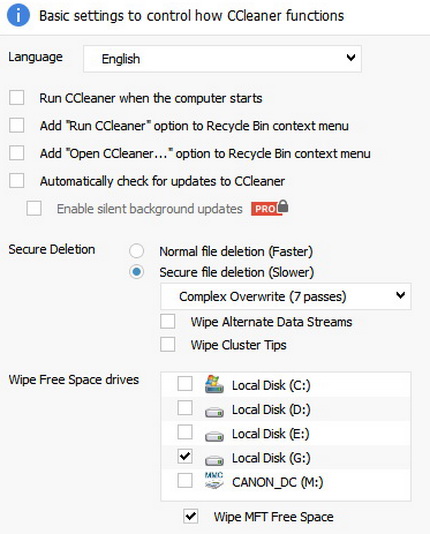Click the CANON_DC (M:) card icon
Screen dimensions: 430x534
(214, 481)
